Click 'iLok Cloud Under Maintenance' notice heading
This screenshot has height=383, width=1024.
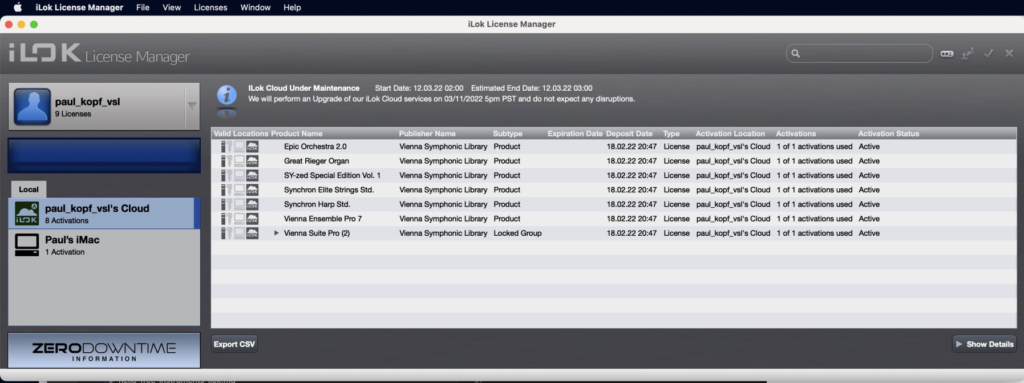[x=304, y=88]
